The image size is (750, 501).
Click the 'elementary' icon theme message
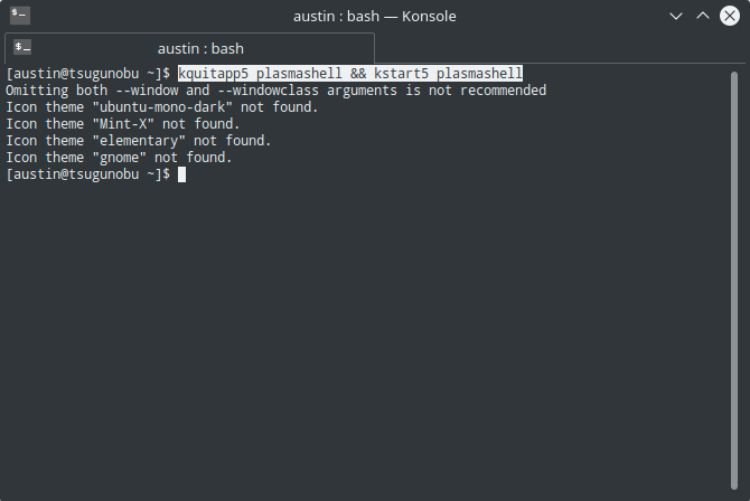click(138, 141)
